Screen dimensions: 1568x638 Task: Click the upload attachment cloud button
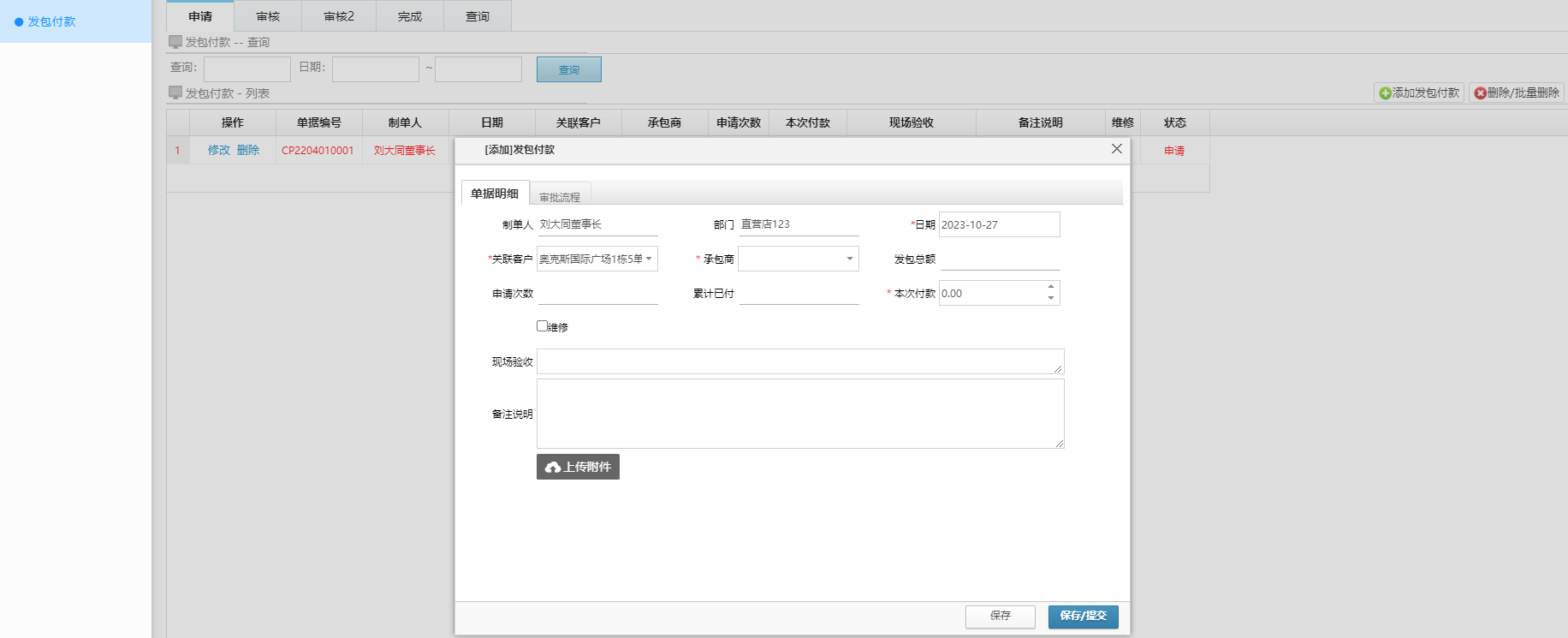(x=578, y=467)
